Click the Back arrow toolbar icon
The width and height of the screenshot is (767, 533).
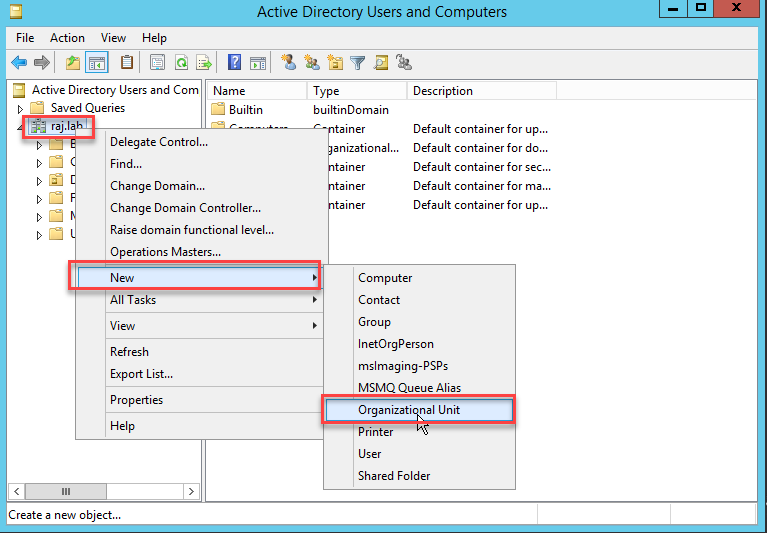19,63
